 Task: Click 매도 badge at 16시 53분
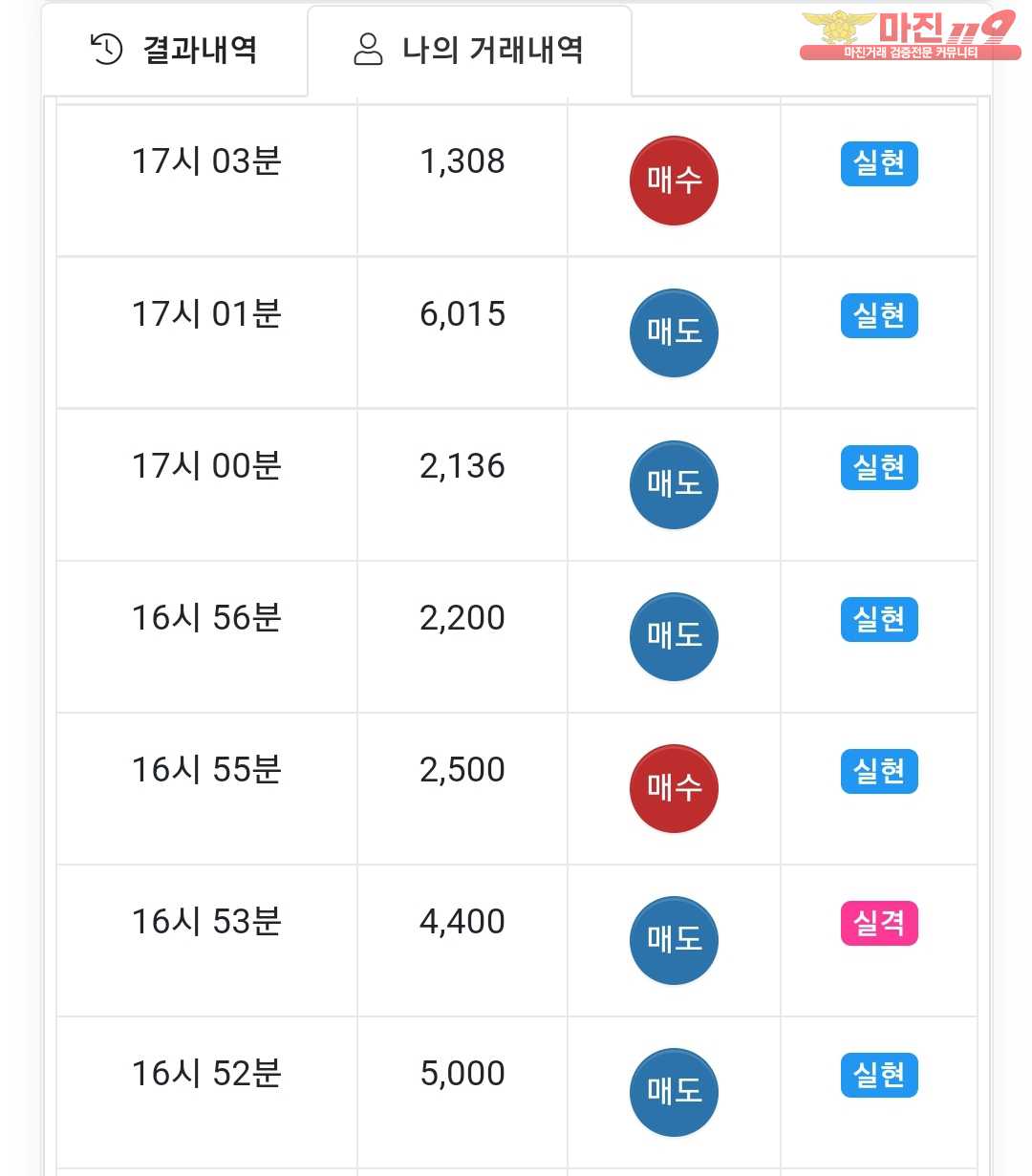(674, 940)
